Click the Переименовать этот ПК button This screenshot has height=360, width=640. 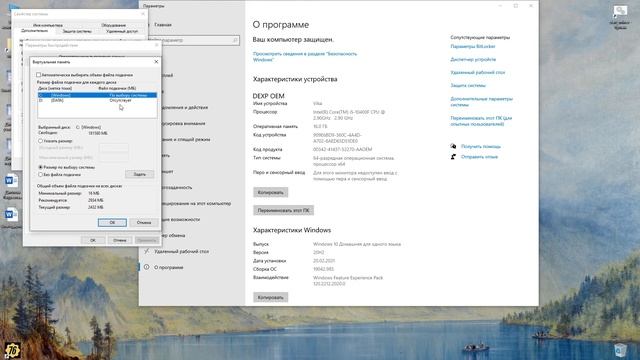coord(283,210)
